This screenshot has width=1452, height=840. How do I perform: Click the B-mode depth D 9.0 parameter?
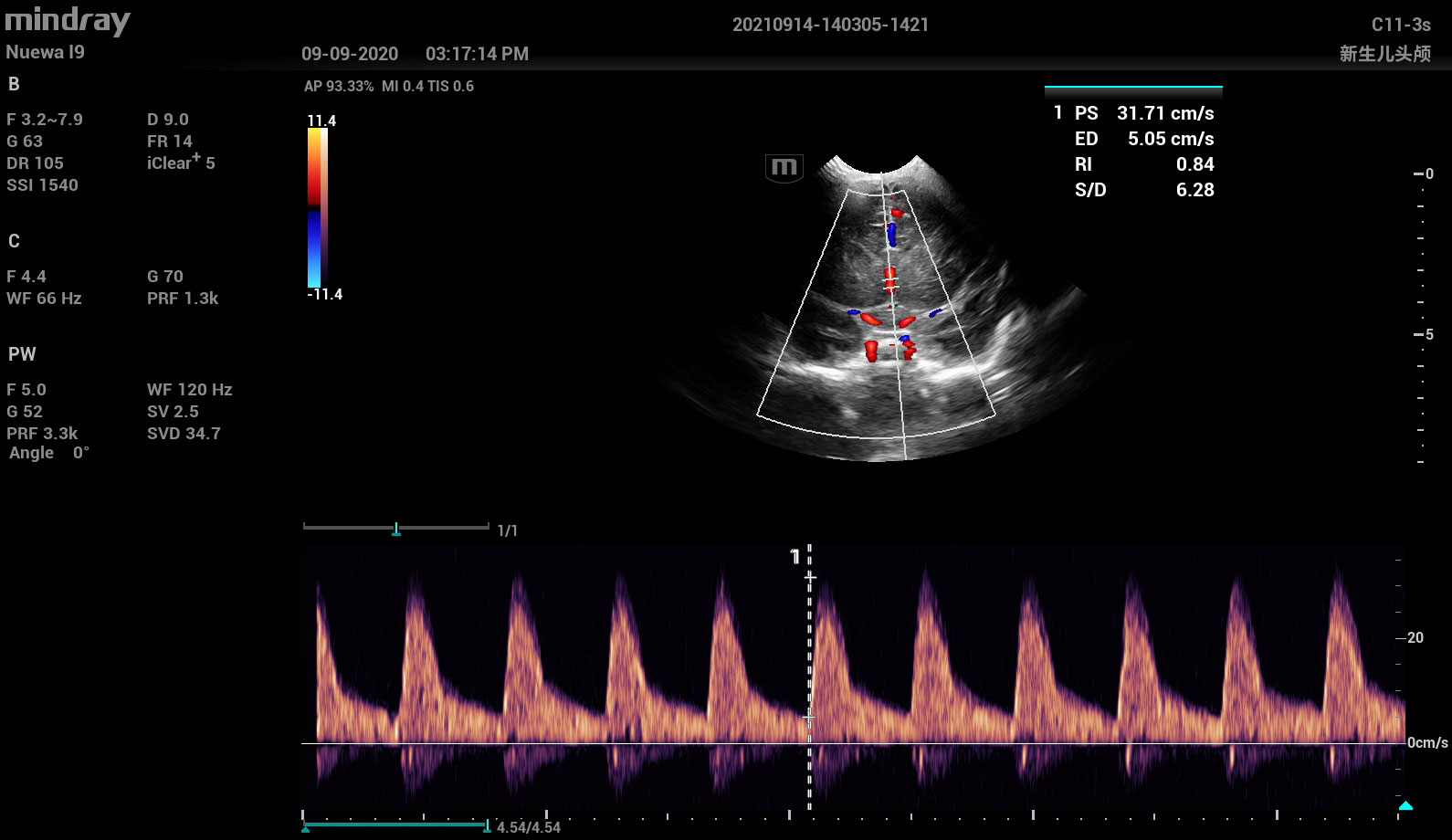(x=168, y=120)
